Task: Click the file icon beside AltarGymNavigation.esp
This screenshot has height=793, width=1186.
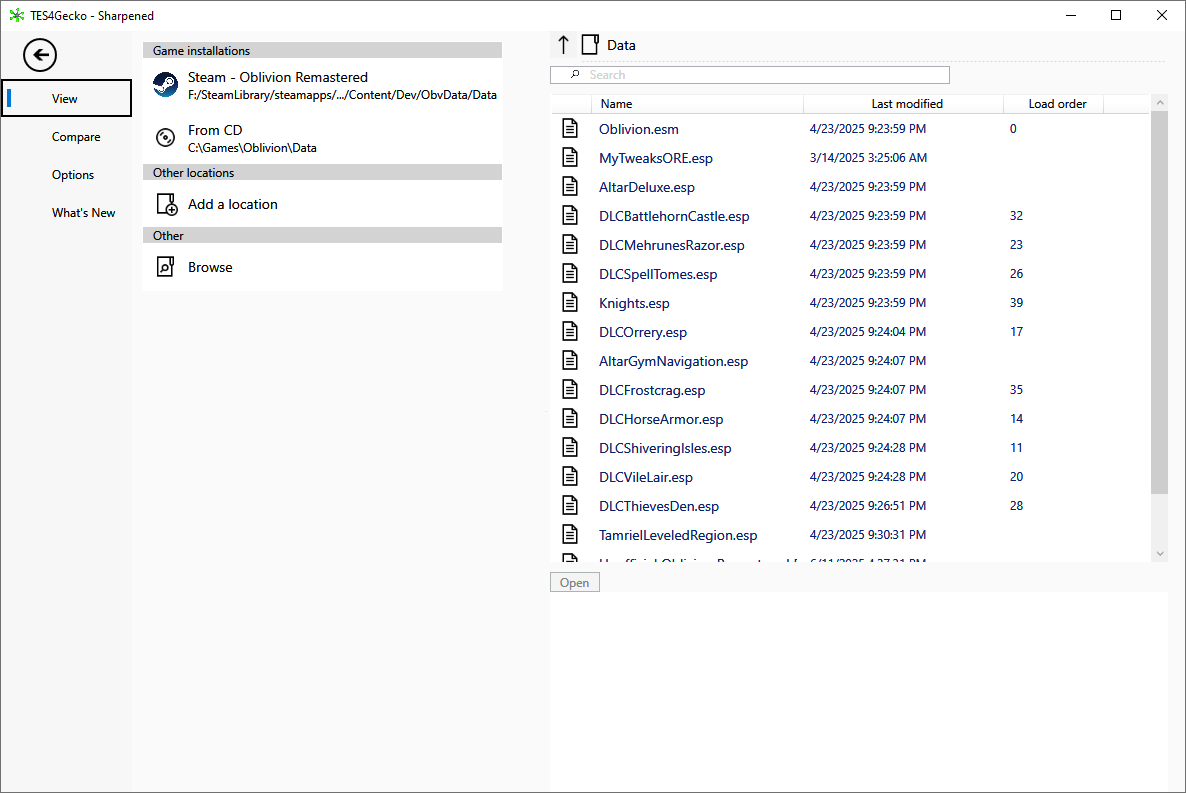Action: 570,360
